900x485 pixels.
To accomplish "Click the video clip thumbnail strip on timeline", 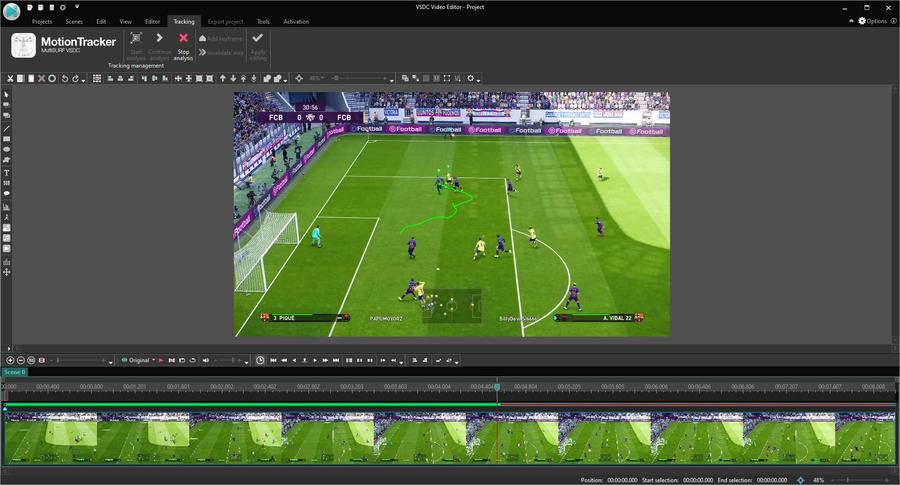I will point(449,439).
